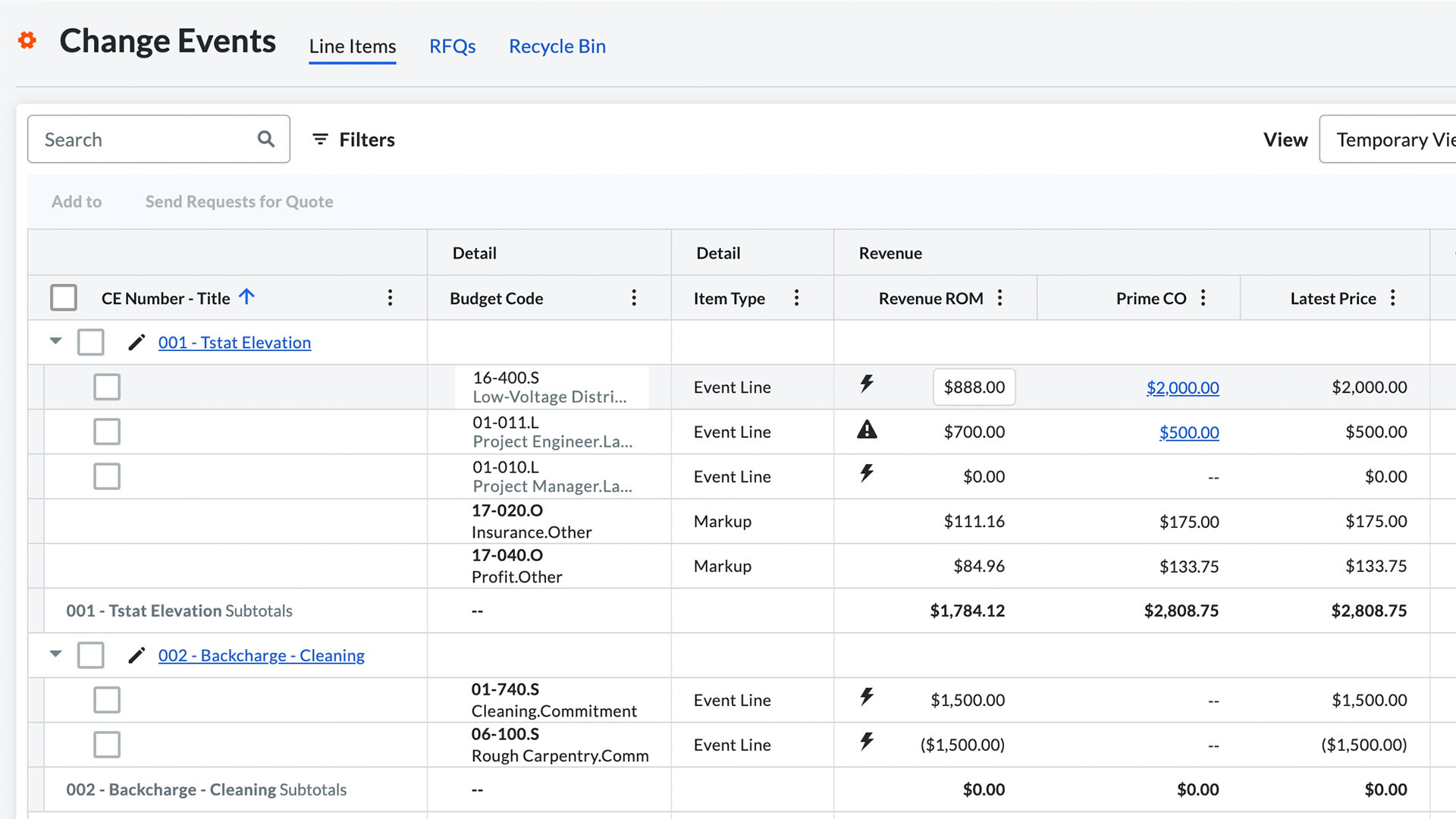Switch to the RFQs tab
This screenshot has width=1456, height=819.
452,46
